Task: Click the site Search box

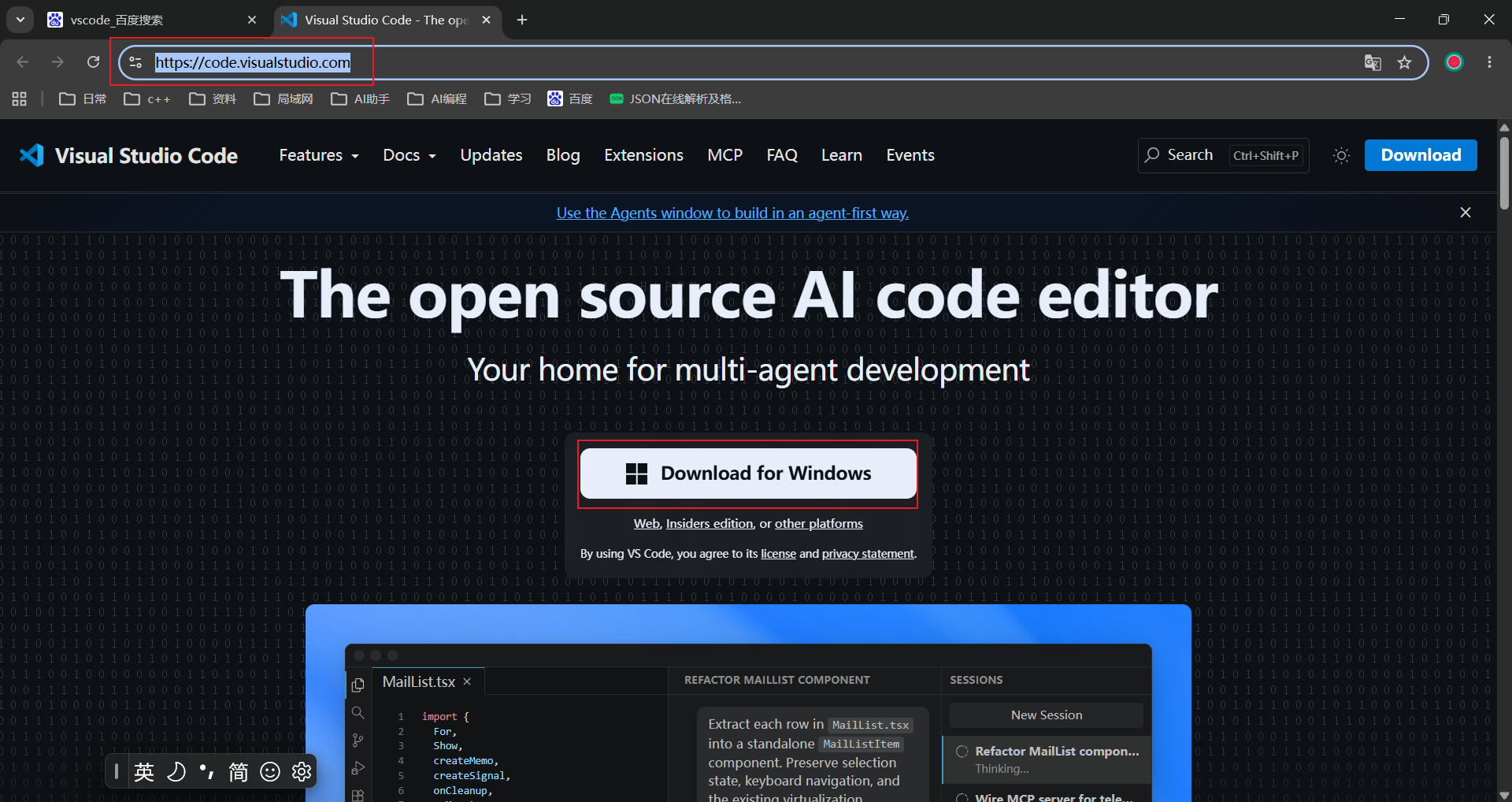Action: click(1223, 155)
